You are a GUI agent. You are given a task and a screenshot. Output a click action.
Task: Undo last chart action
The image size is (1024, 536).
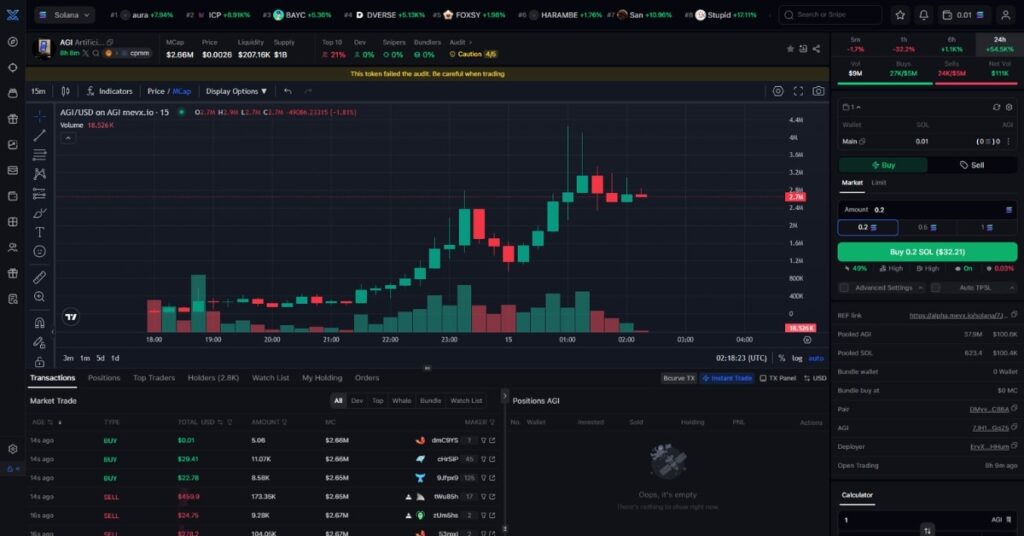(x=288, y=91)
